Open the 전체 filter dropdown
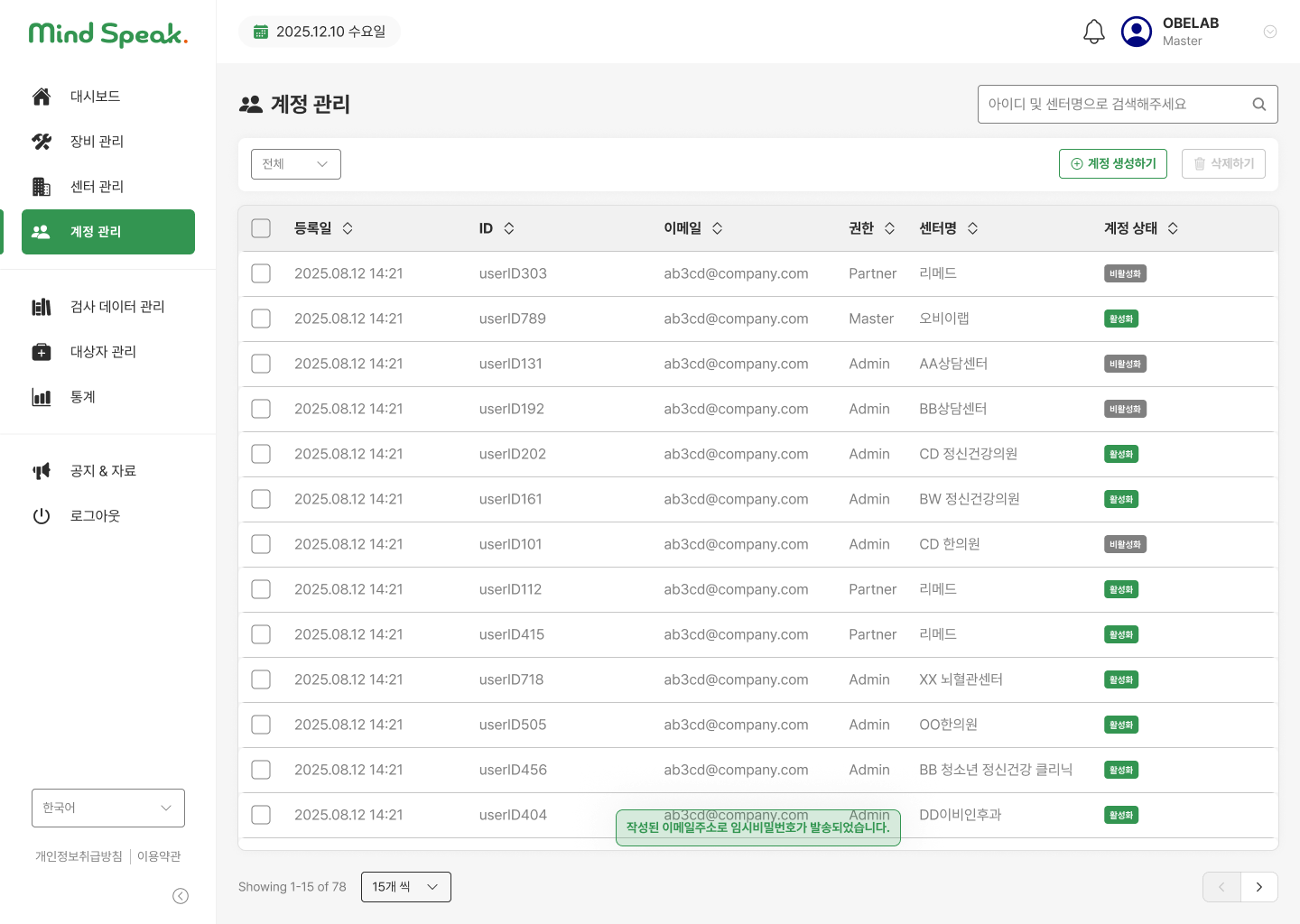 296,164
